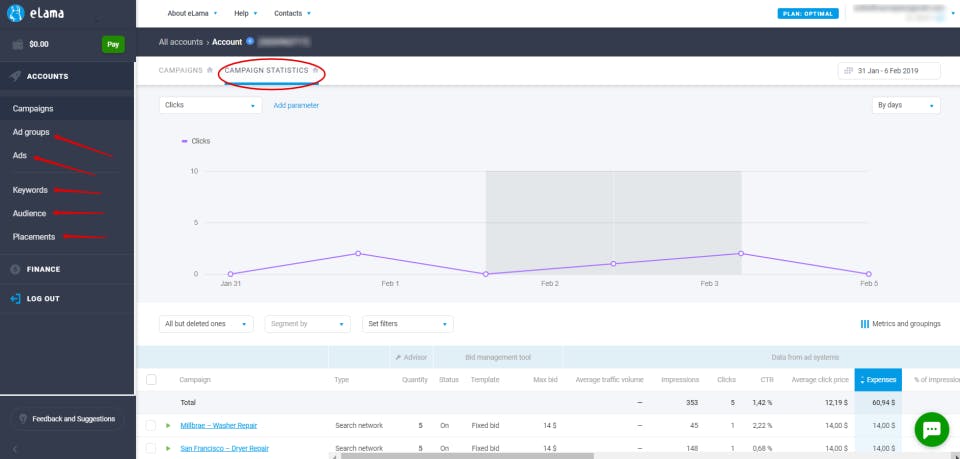Click the Campaign column header
The height and width of the screenshot is (459, 960).
pos(195,379)
